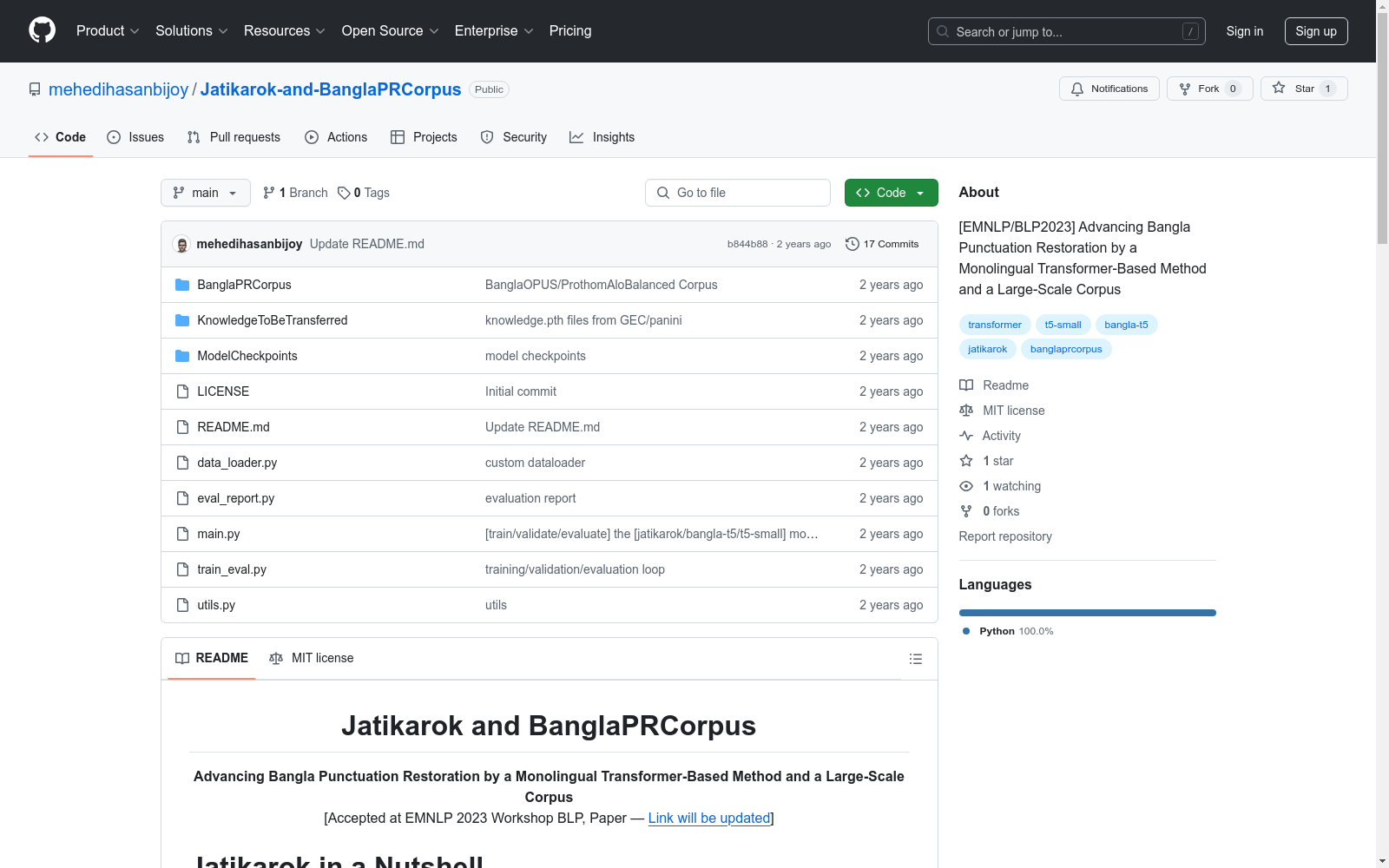Open the Pull requests tab

point(234,137)
